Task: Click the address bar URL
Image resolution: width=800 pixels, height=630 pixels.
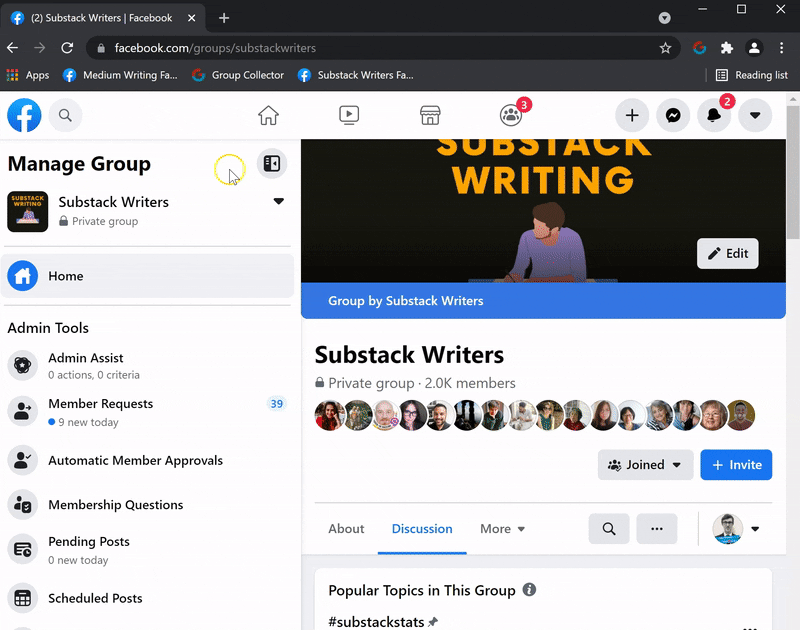Action: (215, 48)
